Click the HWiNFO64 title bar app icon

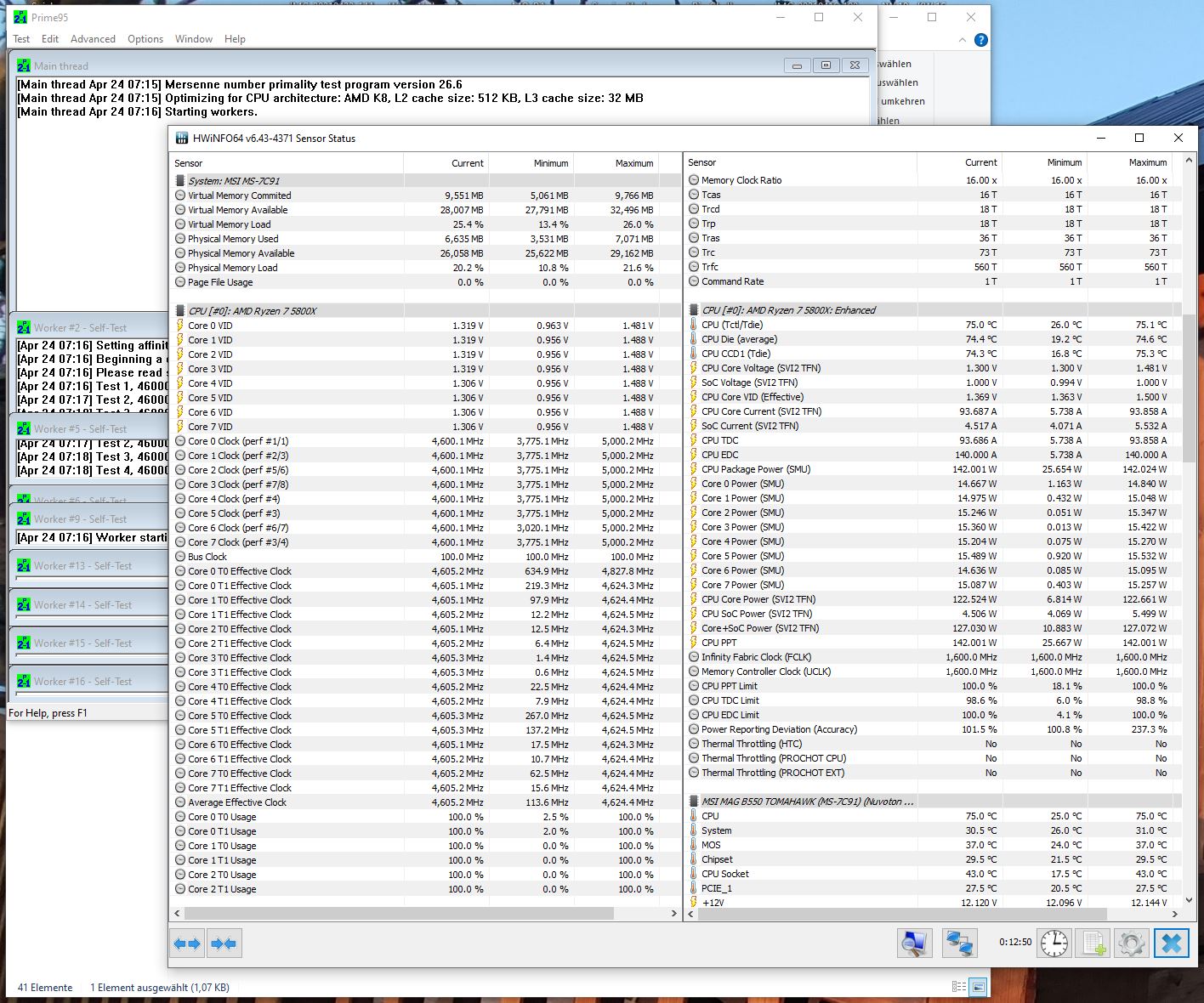click(182, 139)
